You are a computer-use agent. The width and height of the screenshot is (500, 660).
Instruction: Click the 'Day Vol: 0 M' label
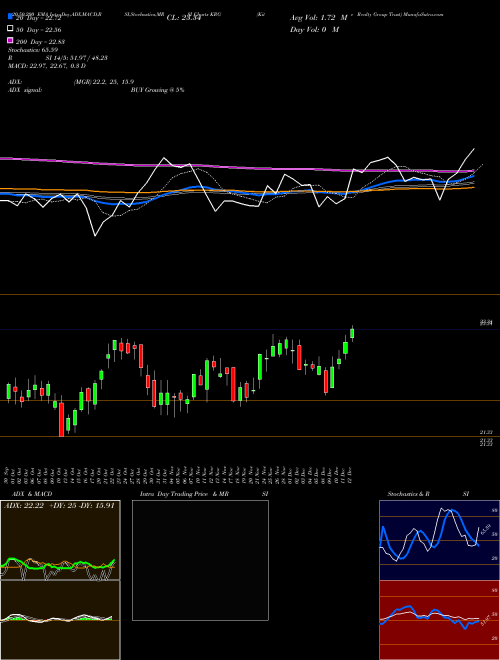pos(314,29)
